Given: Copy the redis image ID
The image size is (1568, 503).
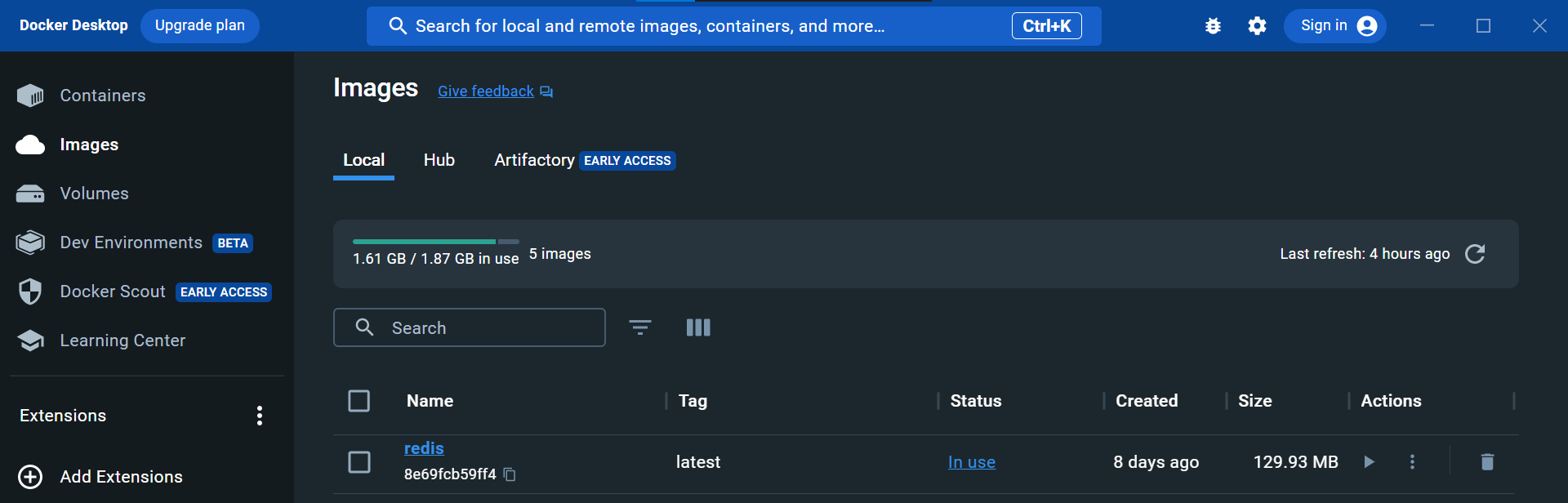Looking at the screenshot, I should [510, 474].
